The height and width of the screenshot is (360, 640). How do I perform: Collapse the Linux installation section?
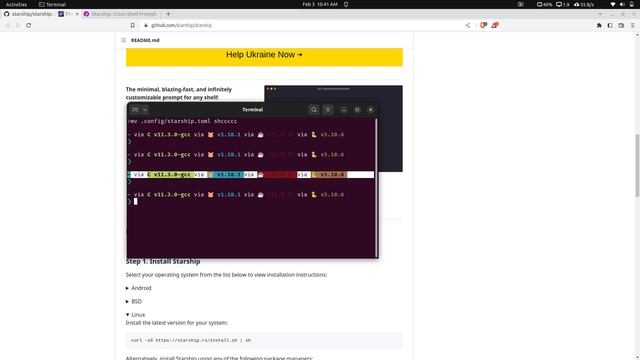click(135, 315)
